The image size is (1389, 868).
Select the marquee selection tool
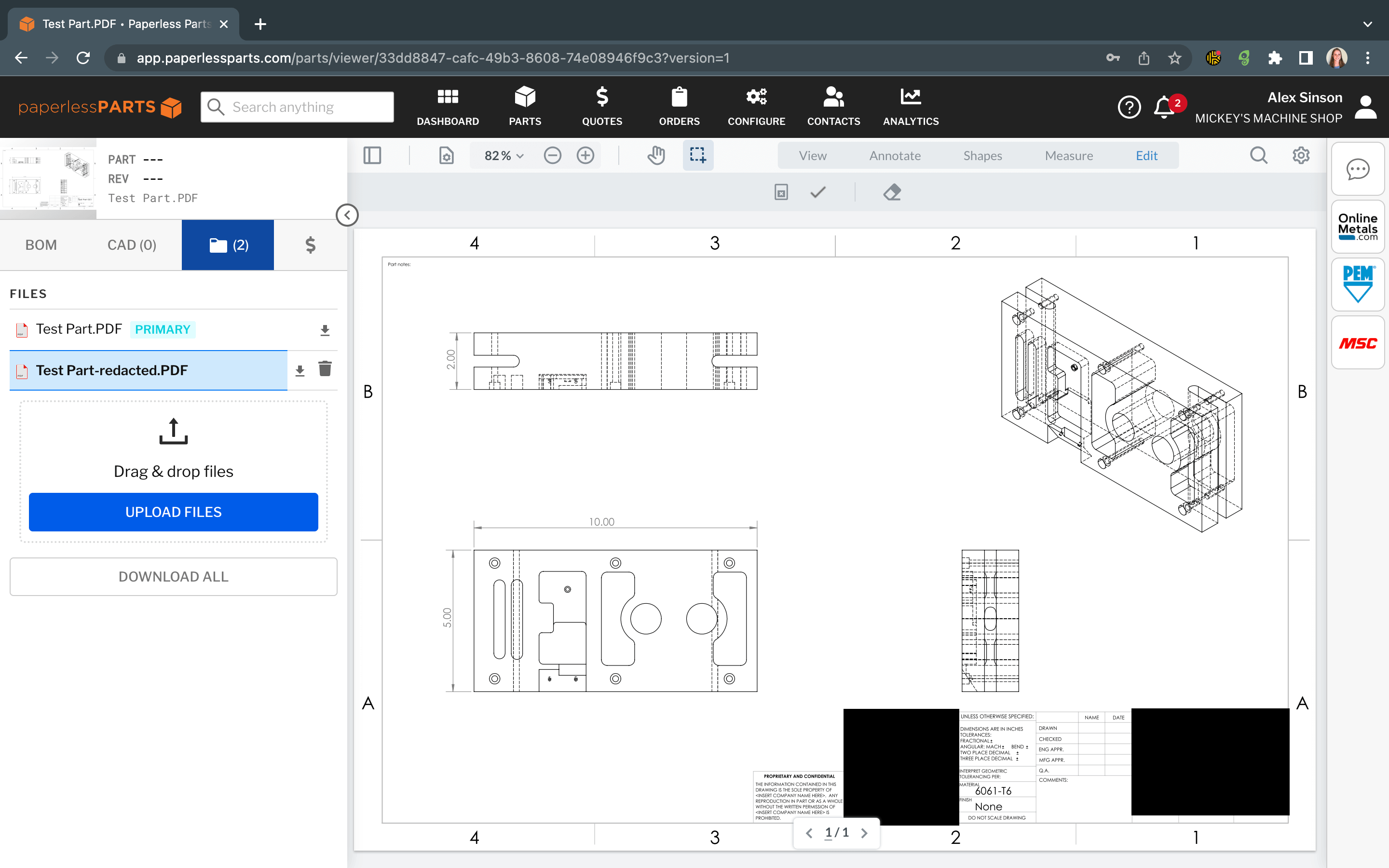pyautogui.click(x=698, y=155)
